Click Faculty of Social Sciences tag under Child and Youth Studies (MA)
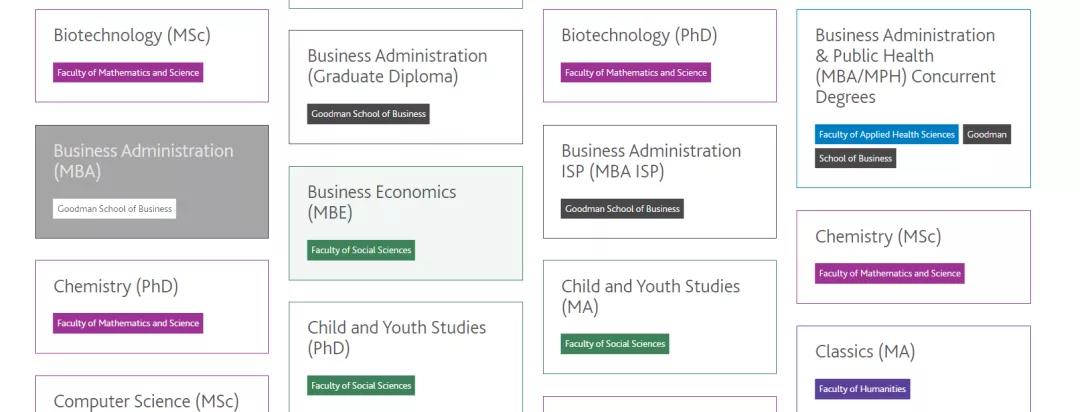1080x412 pixels. [614, 344]
